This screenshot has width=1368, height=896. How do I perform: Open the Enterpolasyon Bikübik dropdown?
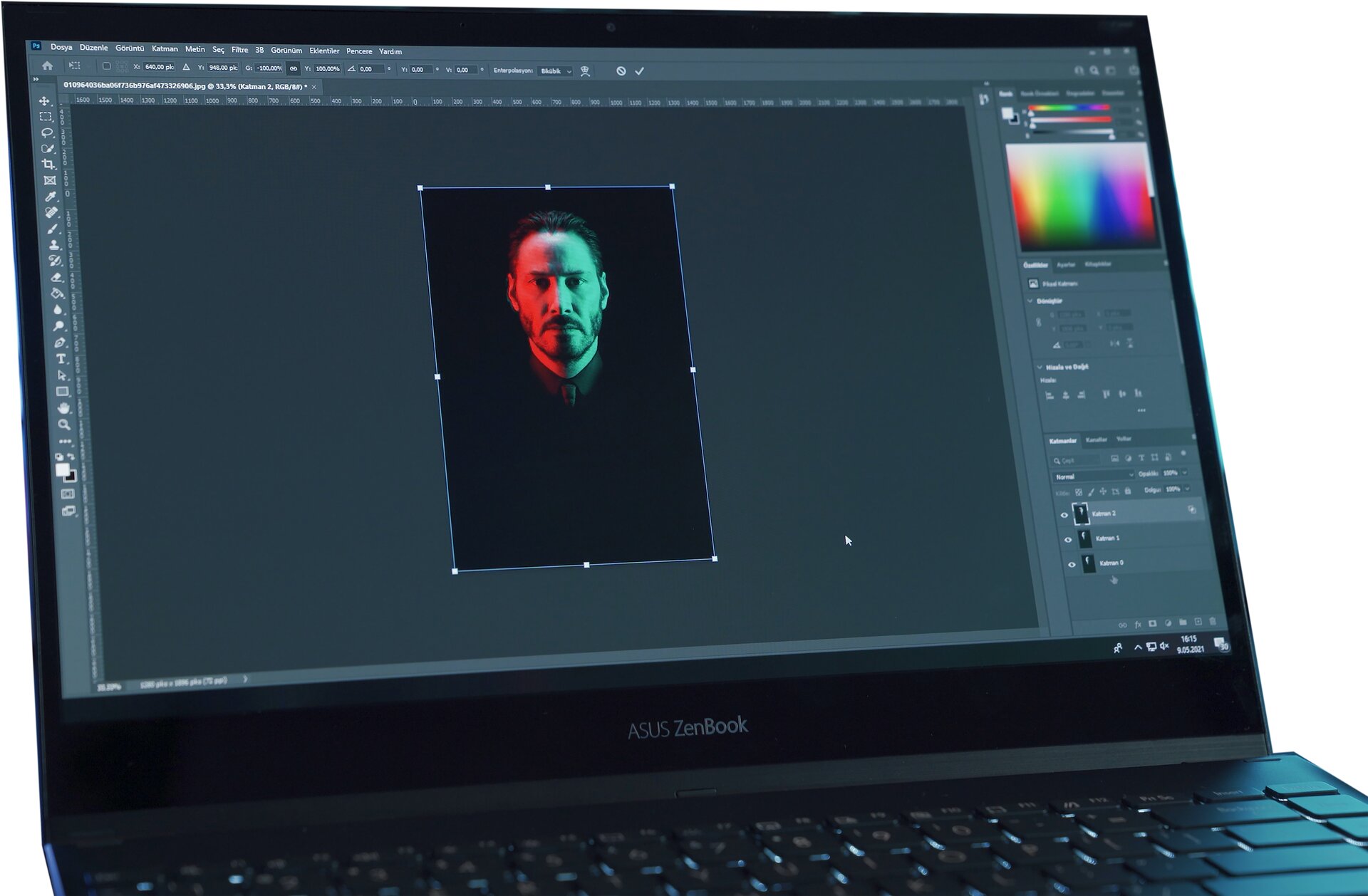pos(558,71)
